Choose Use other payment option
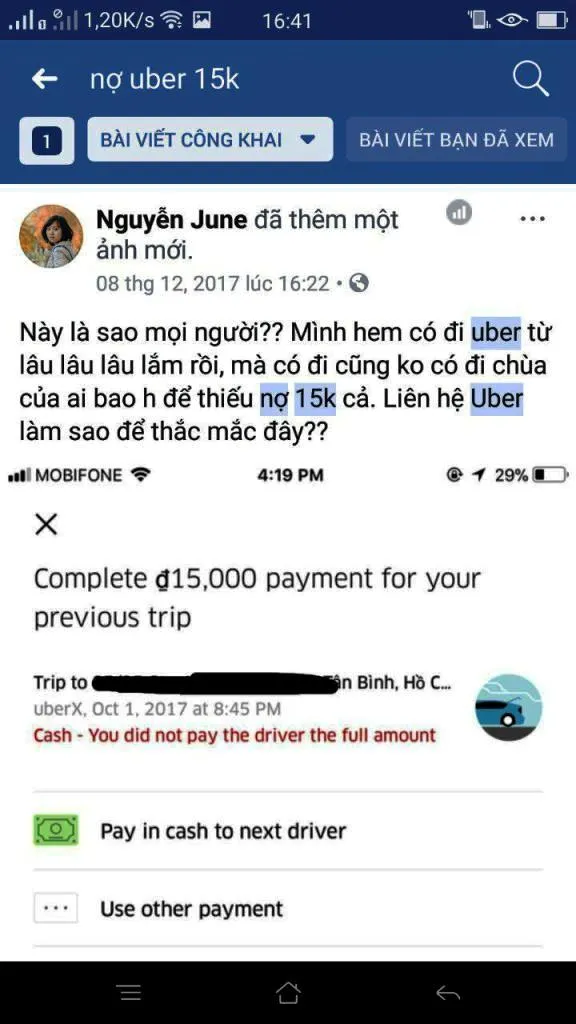Screen dimensions: 576x1024 pos(287,908)
